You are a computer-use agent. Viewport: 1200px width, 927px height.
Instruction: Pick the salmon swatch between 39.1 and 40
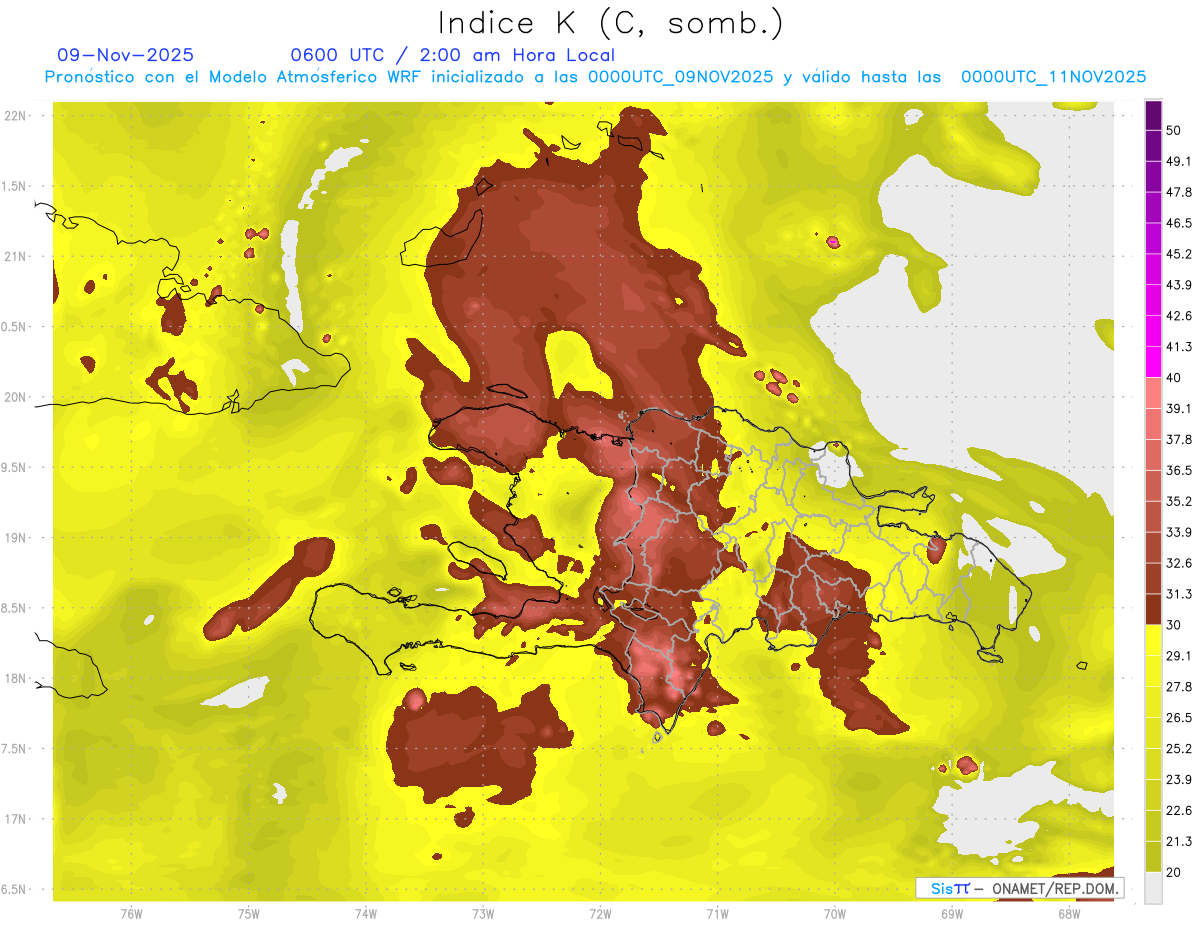(1153, 393)
